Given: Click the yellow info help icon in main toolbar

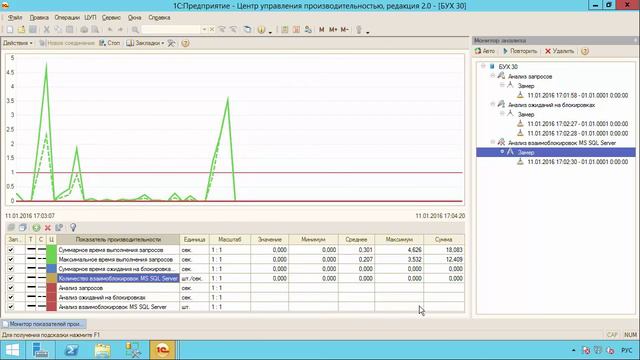Looking at the screenshot, I should (x=262, y=30).
